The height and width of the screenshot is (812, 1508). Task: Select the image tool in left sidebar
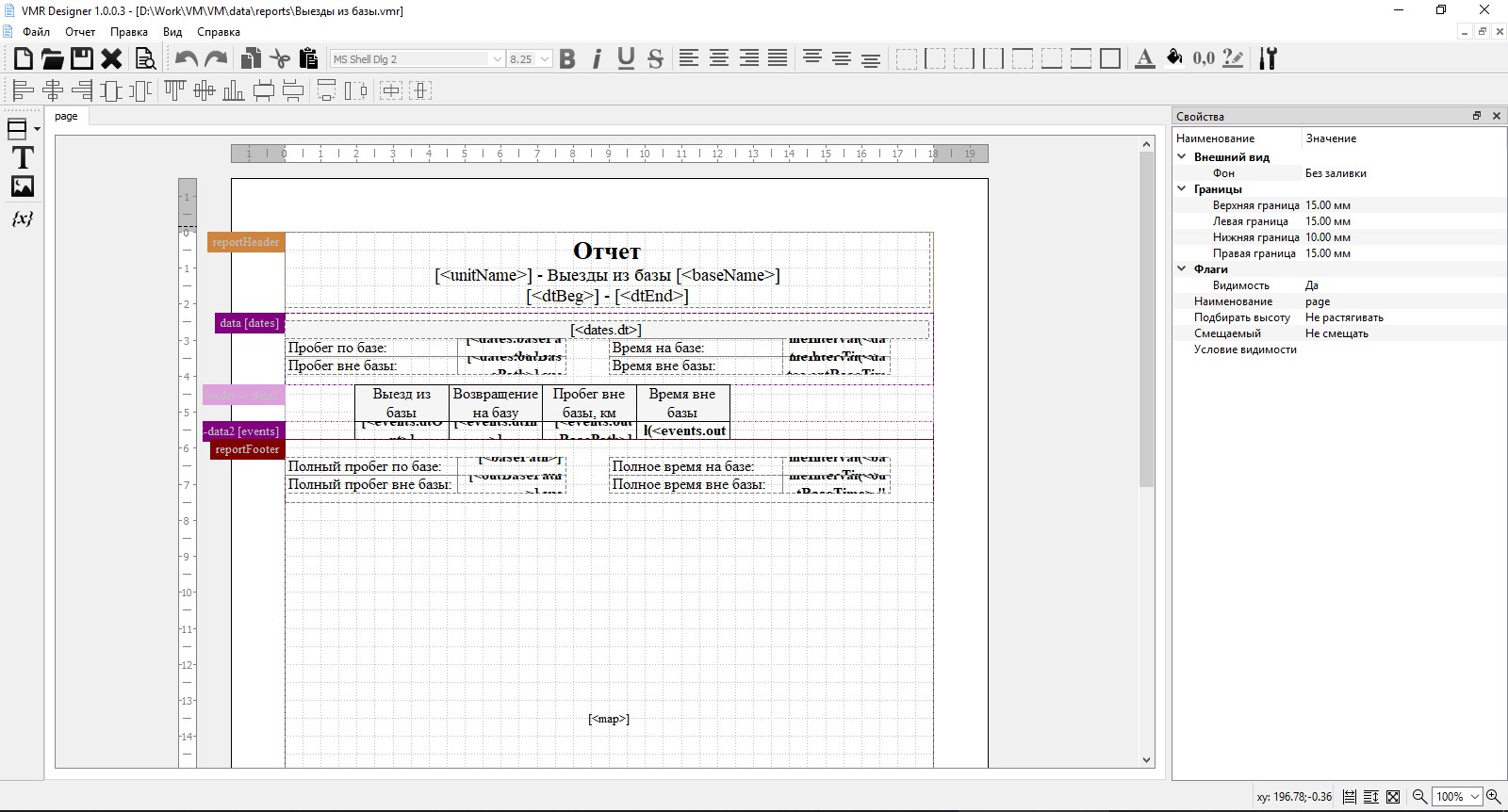click(23, 187)
